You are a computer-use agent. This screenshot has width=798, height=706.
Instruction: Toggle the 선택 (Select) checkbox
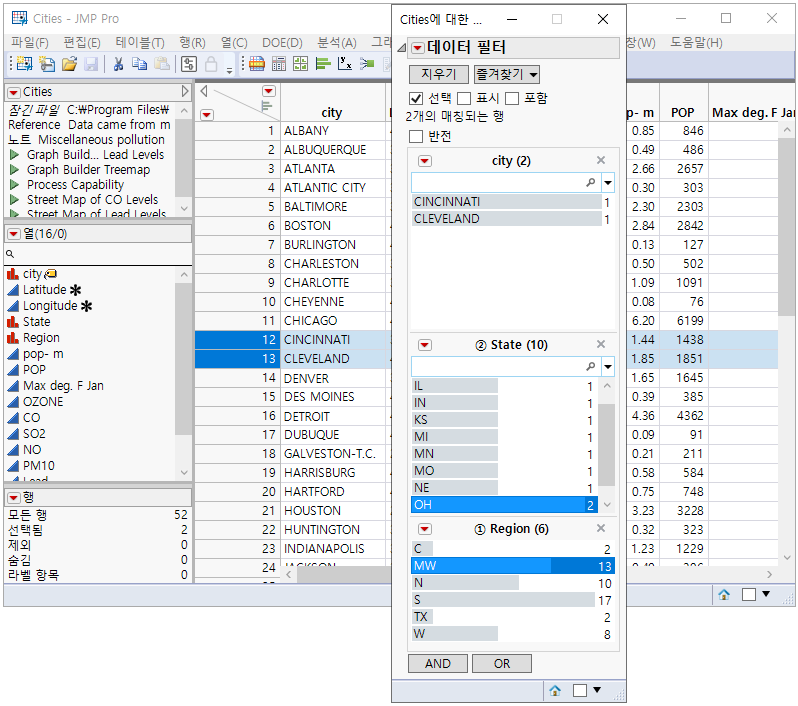(416, 98)
